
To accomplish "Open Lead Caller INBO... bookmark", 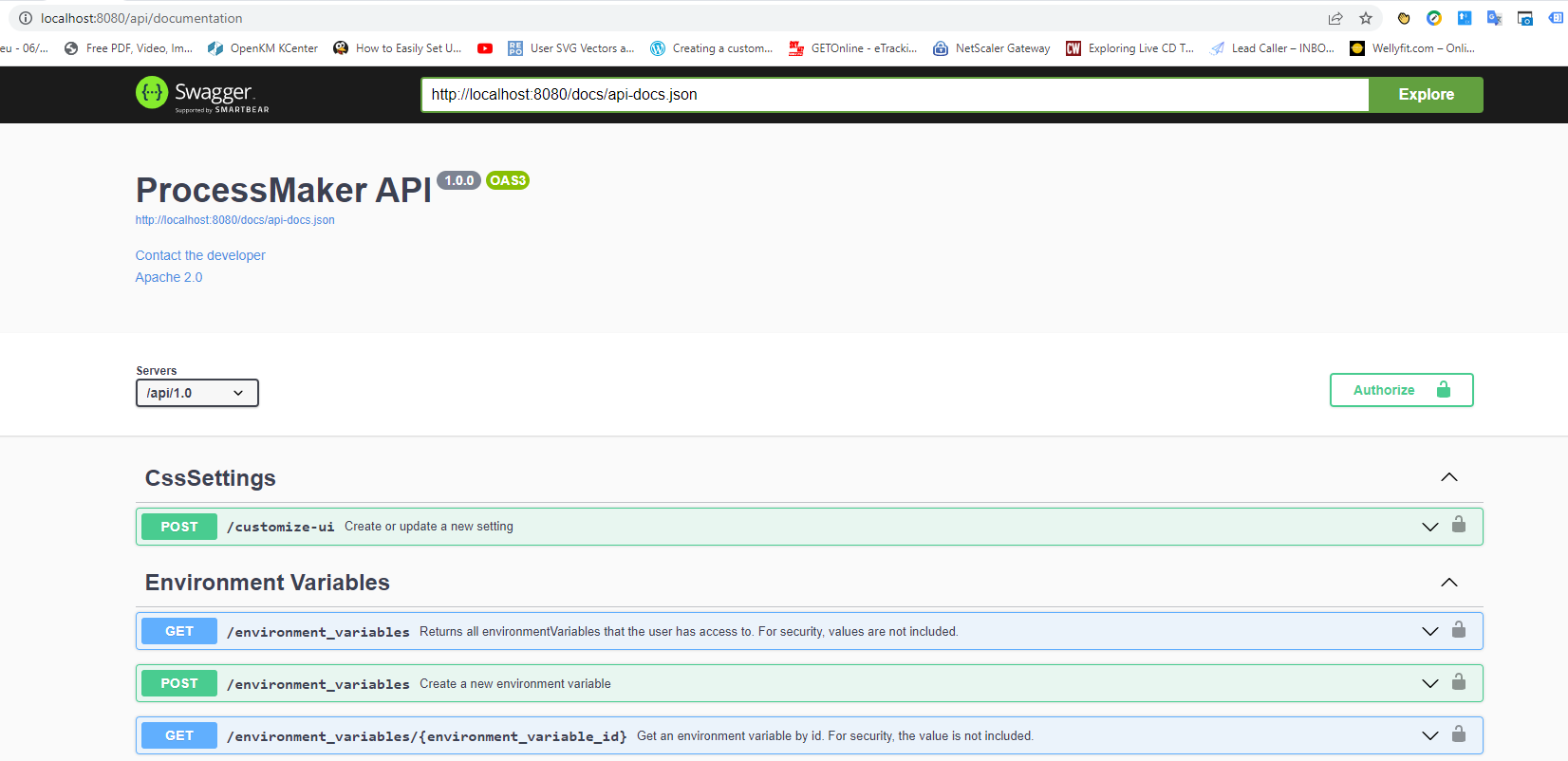I will (1272, 48).
